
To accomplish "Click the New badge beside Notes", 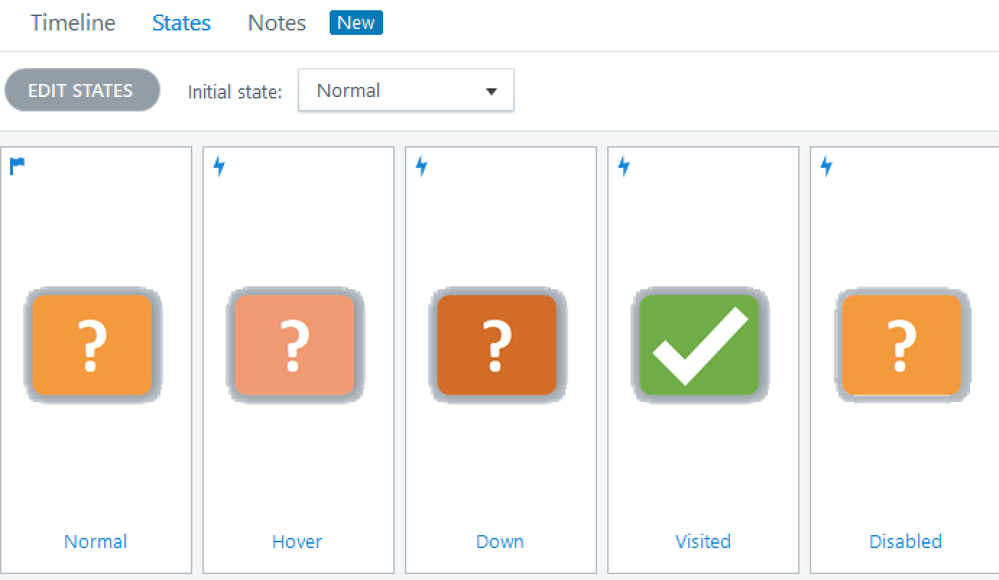I will click(356, 23).
